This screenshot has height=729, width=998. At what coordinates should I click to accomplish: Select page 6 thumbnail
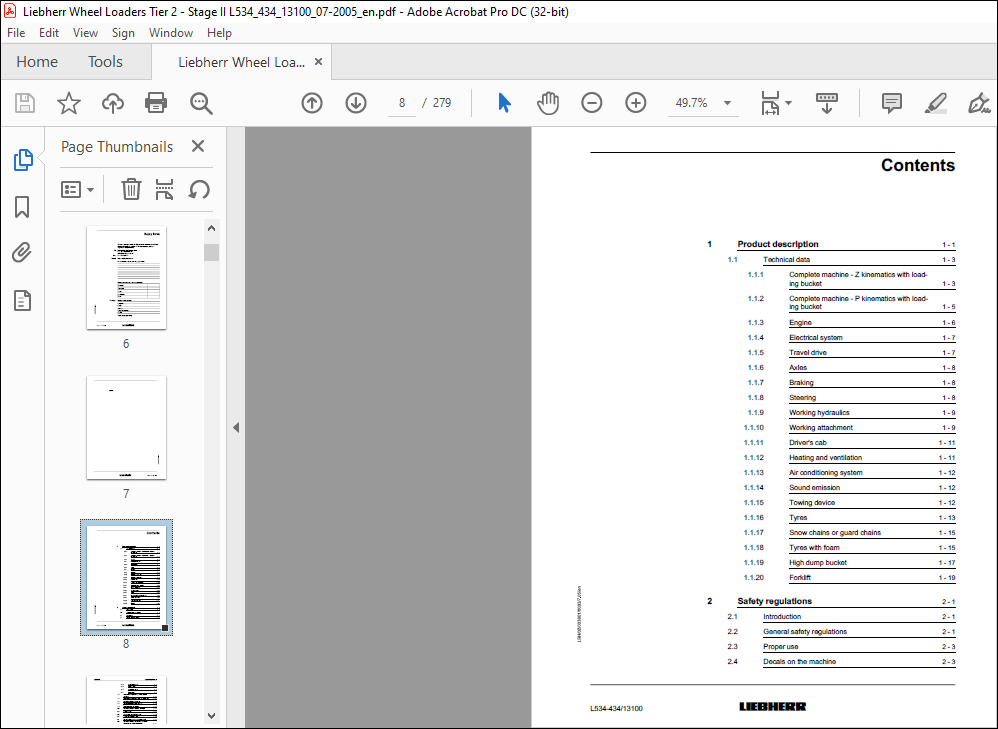pyautogui.click(x=126, y=278)
